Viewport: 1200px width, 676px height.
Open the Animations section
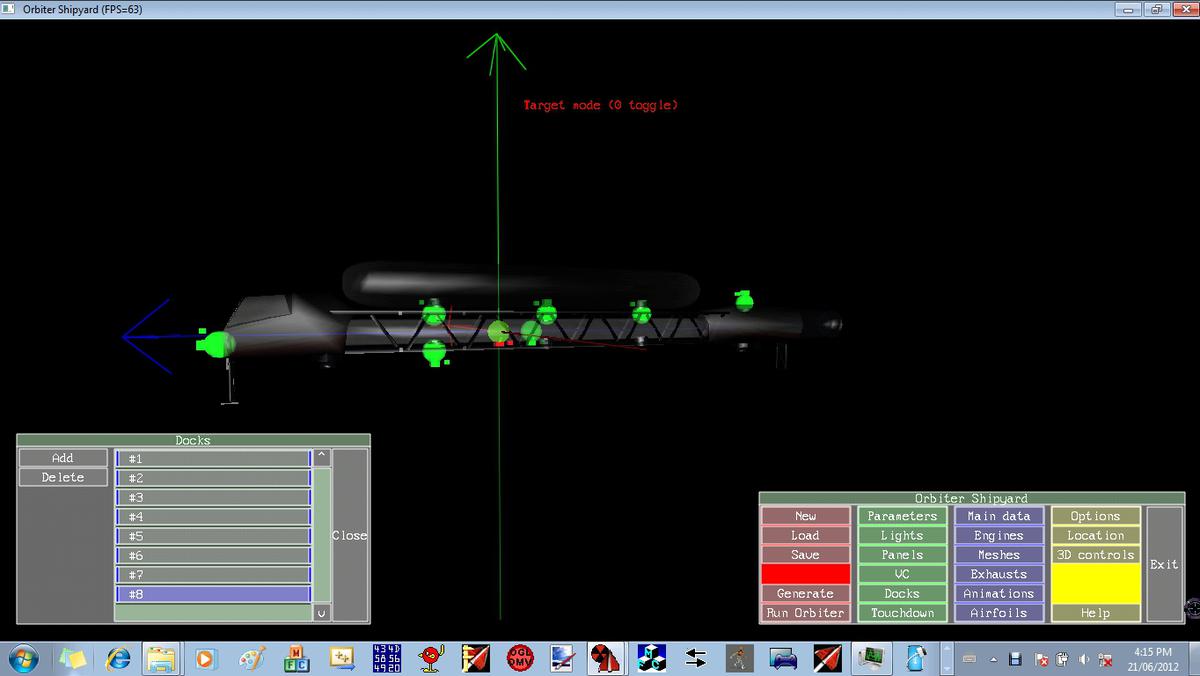999,594
